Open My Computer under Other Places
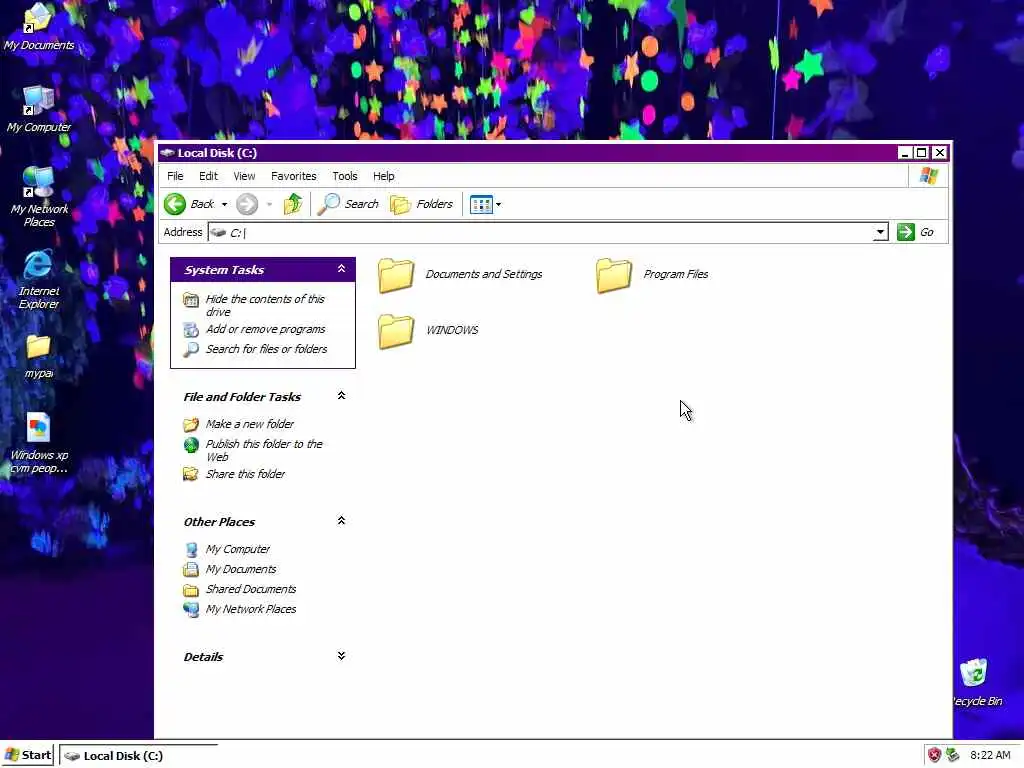Screen dimensions: 1024x768 [238, 549]
